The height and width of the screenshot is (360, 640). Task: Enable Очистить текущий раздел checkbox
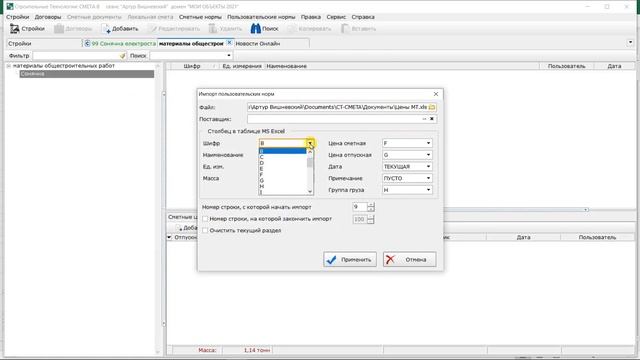(x=205, y=230)
